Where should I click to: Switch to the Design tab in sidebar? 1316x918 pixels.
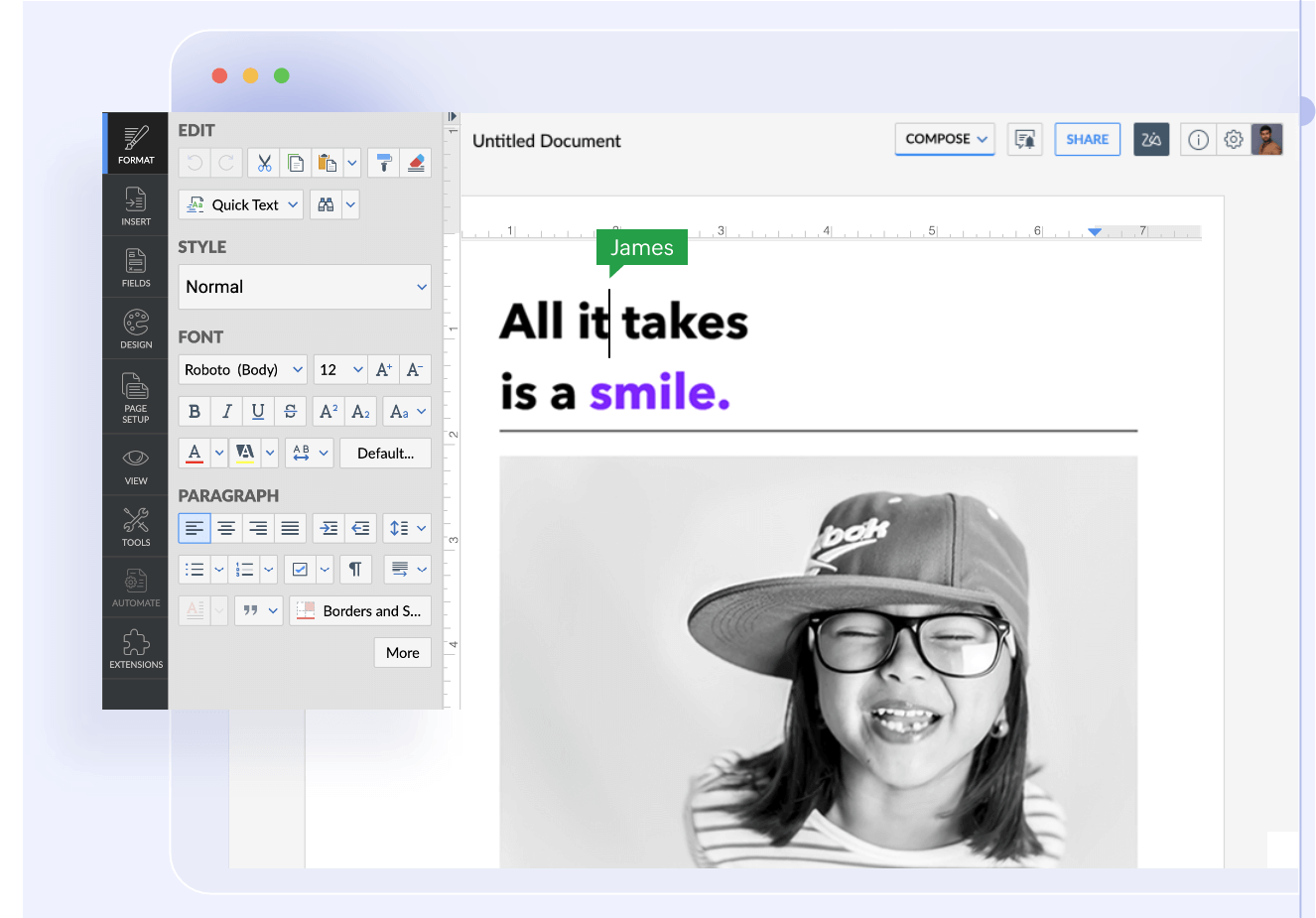136,328
